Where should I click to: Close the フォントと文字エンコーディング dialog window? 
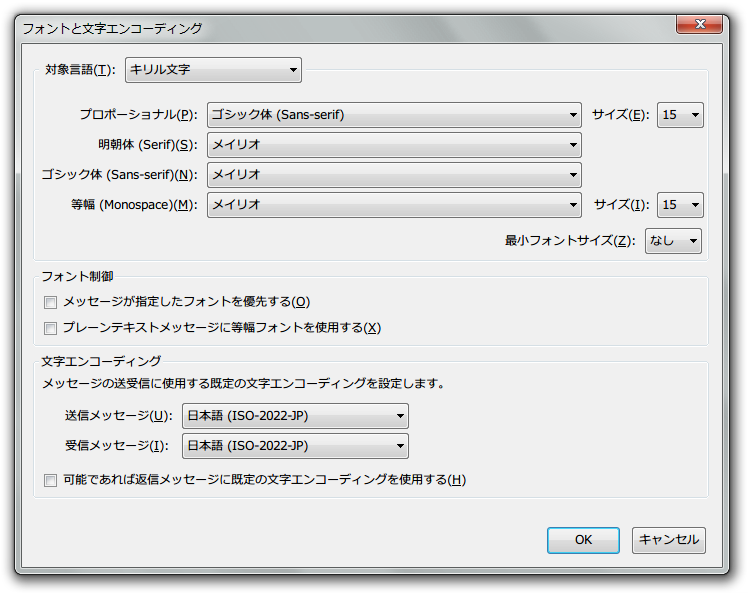click(x=700, y=26)
